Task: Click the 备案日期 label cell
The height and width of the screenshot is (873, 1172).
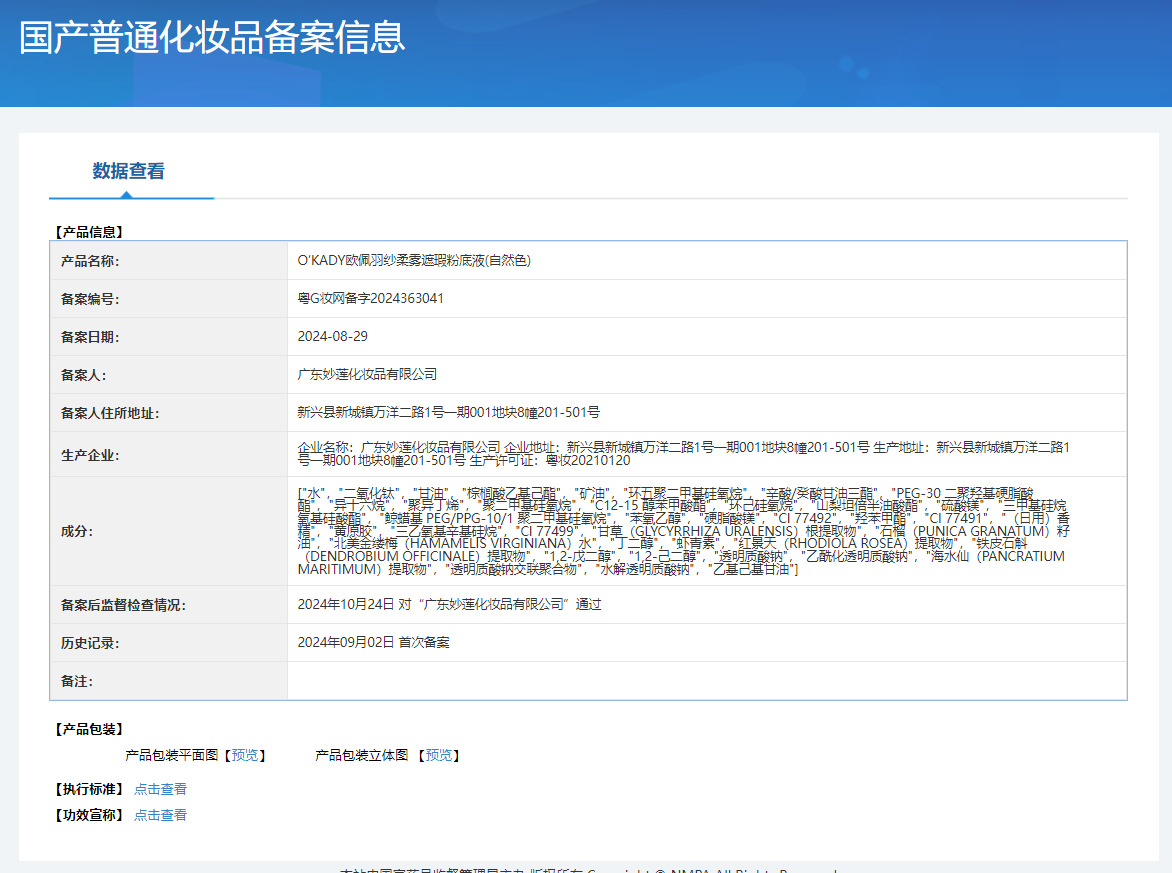Action: click(169, 337)
